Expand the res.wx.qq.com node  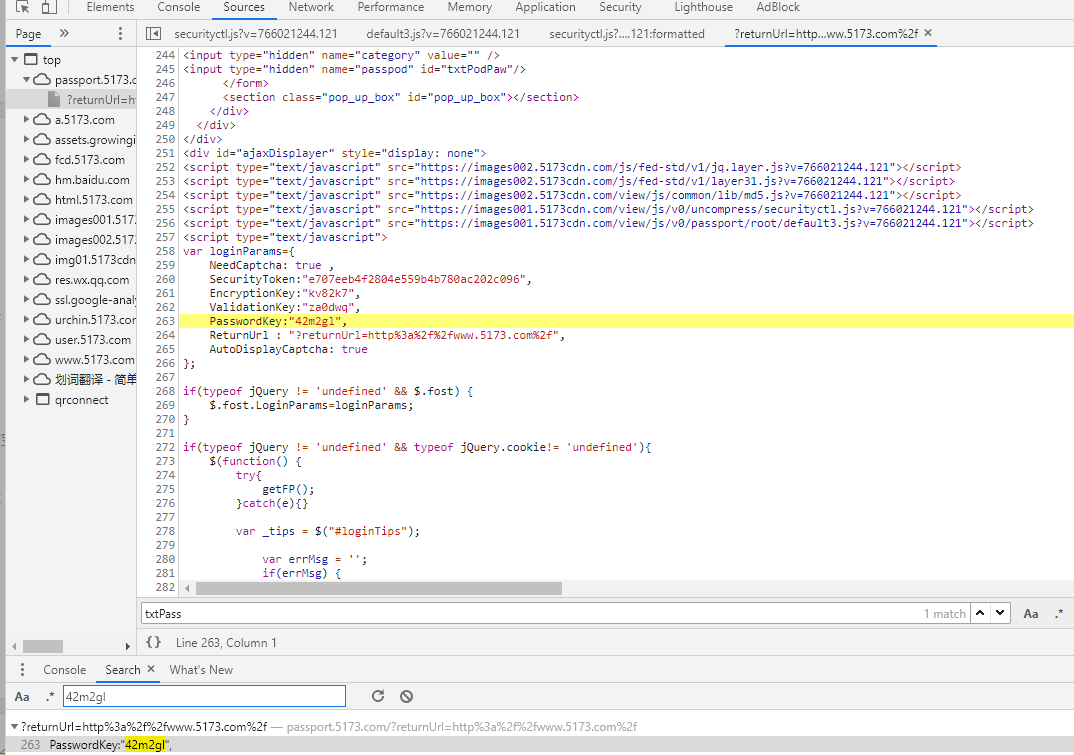26,280
